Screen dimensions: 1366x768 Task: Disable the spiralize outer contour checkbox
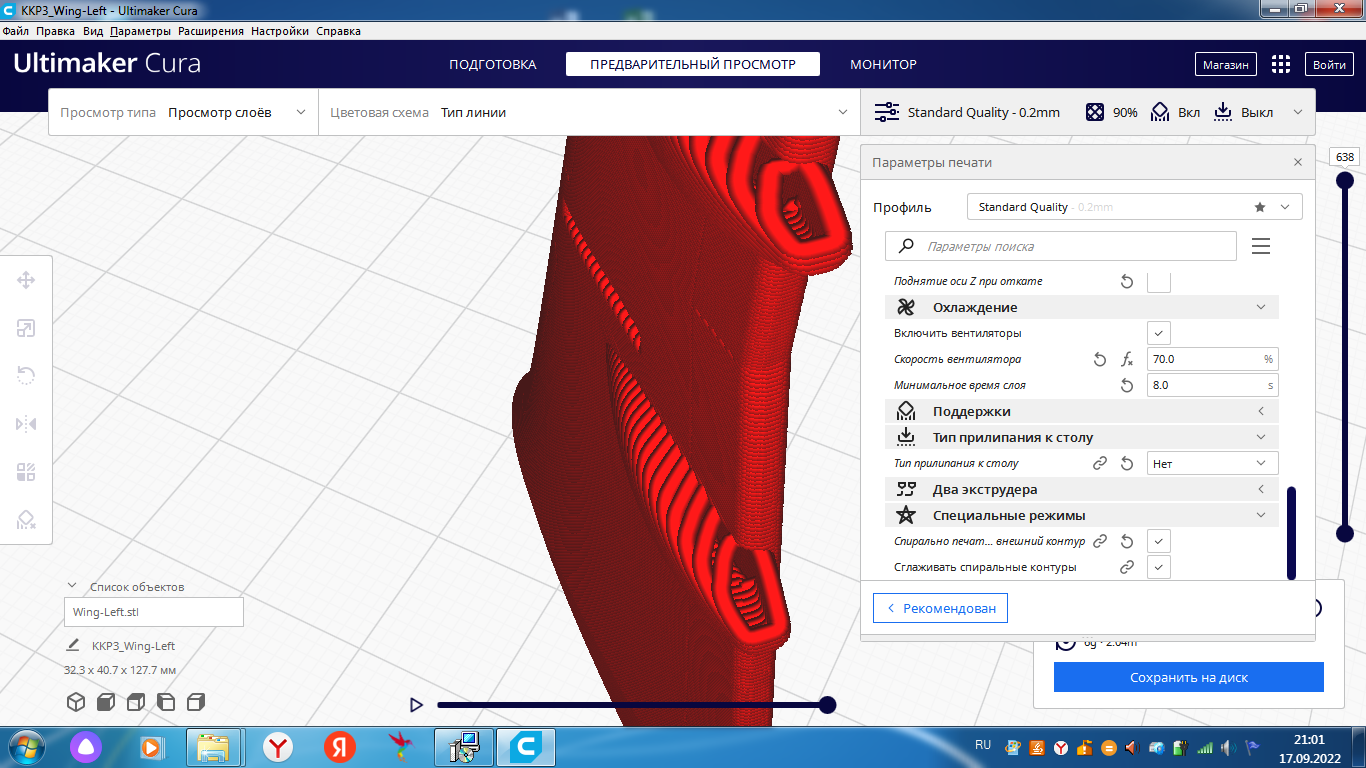(1158, 541)
